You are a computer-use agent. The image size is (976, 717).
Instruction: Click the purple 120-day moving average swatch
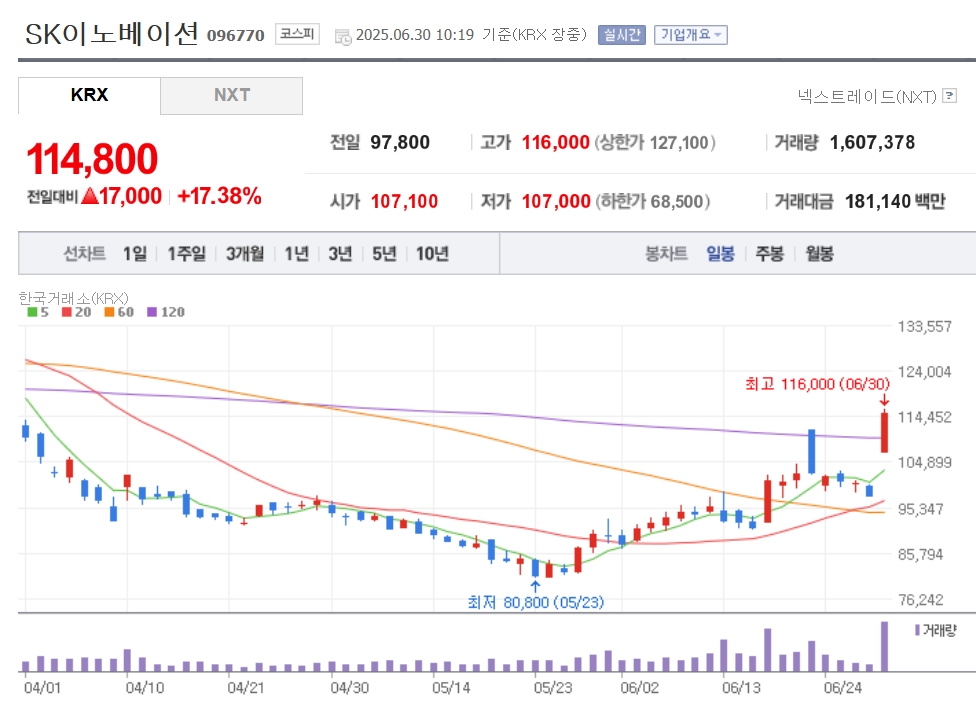coord(152,312)
